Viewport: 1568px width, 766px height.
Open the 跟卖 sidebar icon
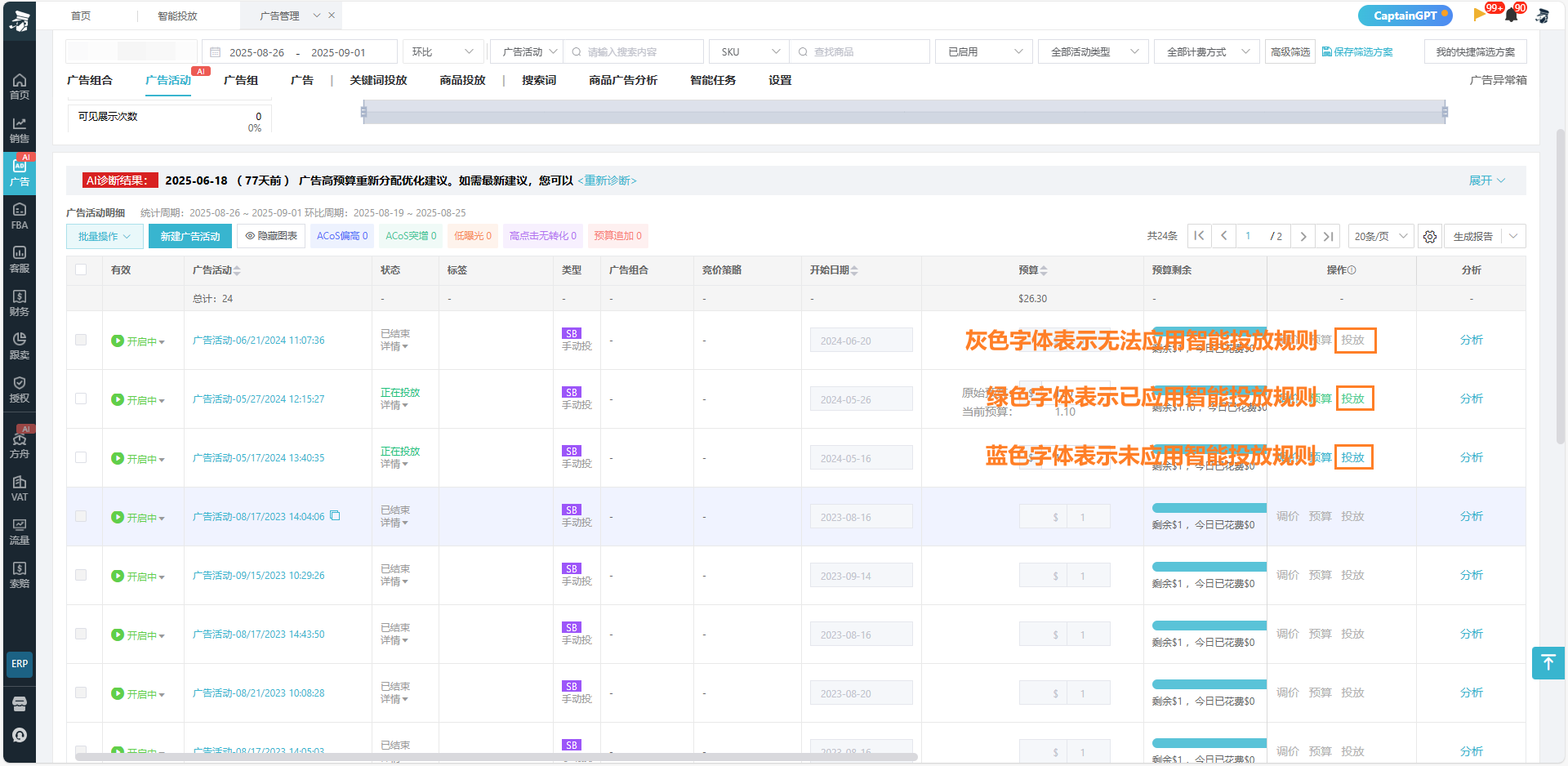coord(20,345)
